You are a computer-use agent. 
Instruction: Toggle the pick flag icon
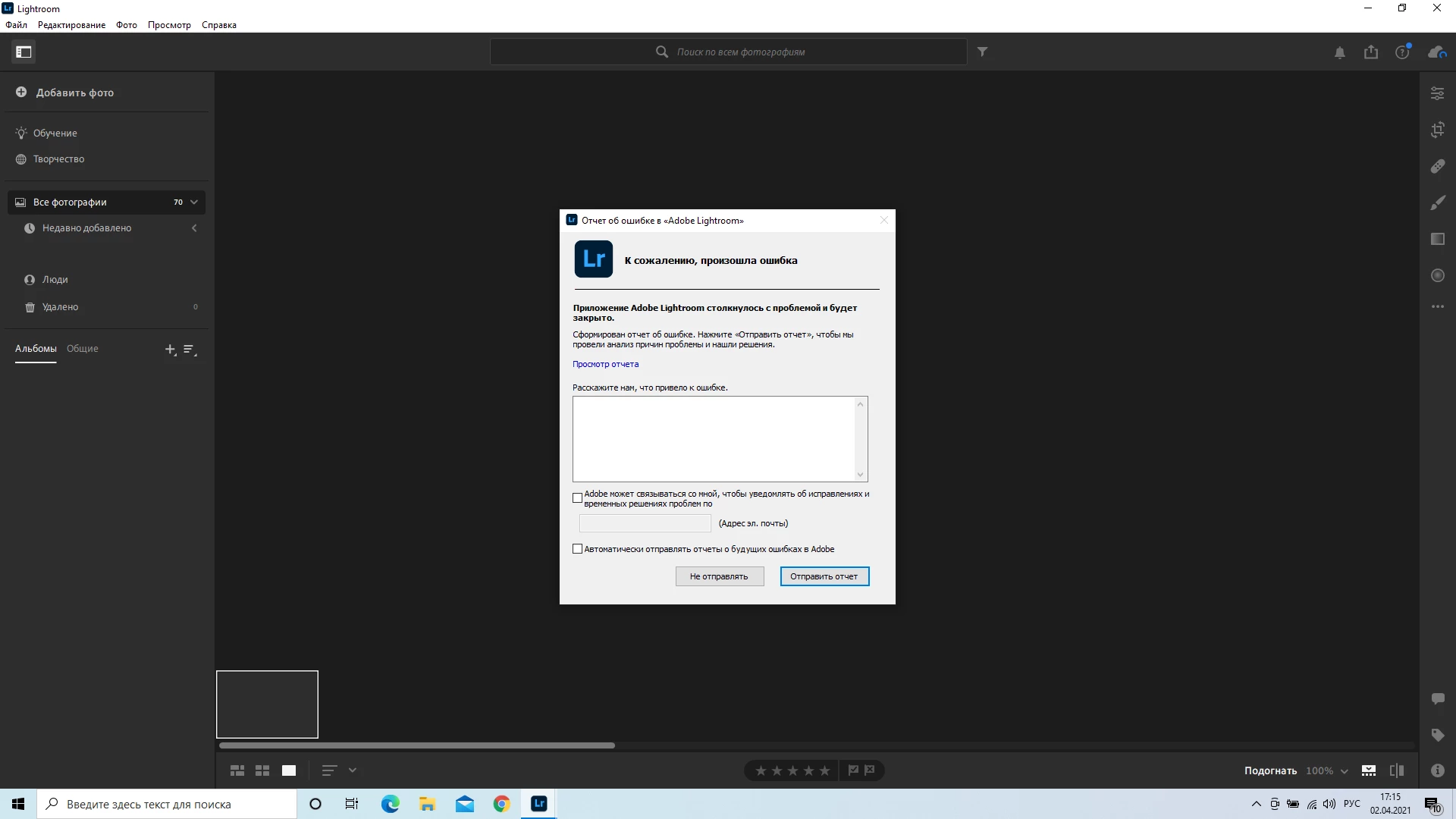click(853, 770)
